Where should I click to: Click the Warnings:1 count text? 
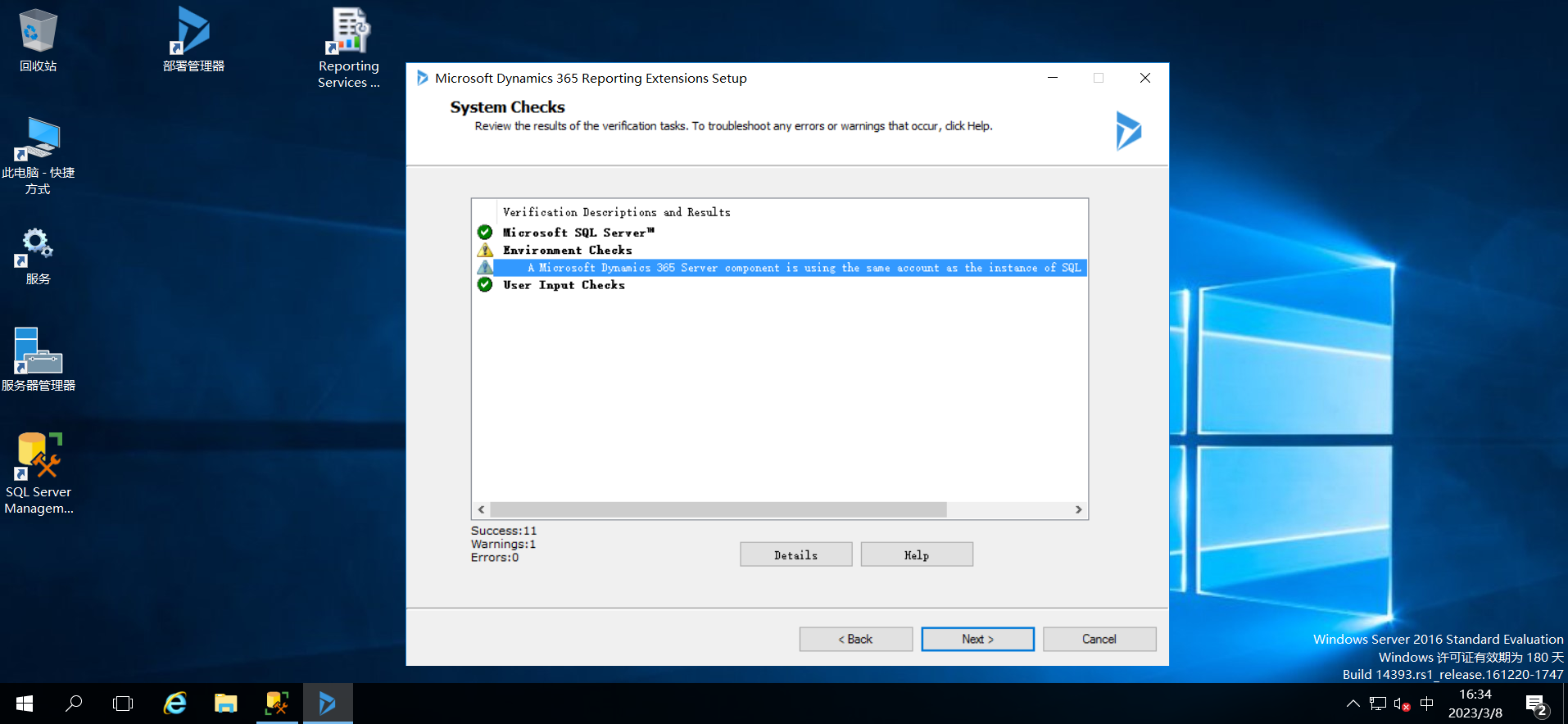[x=503, y=544]
